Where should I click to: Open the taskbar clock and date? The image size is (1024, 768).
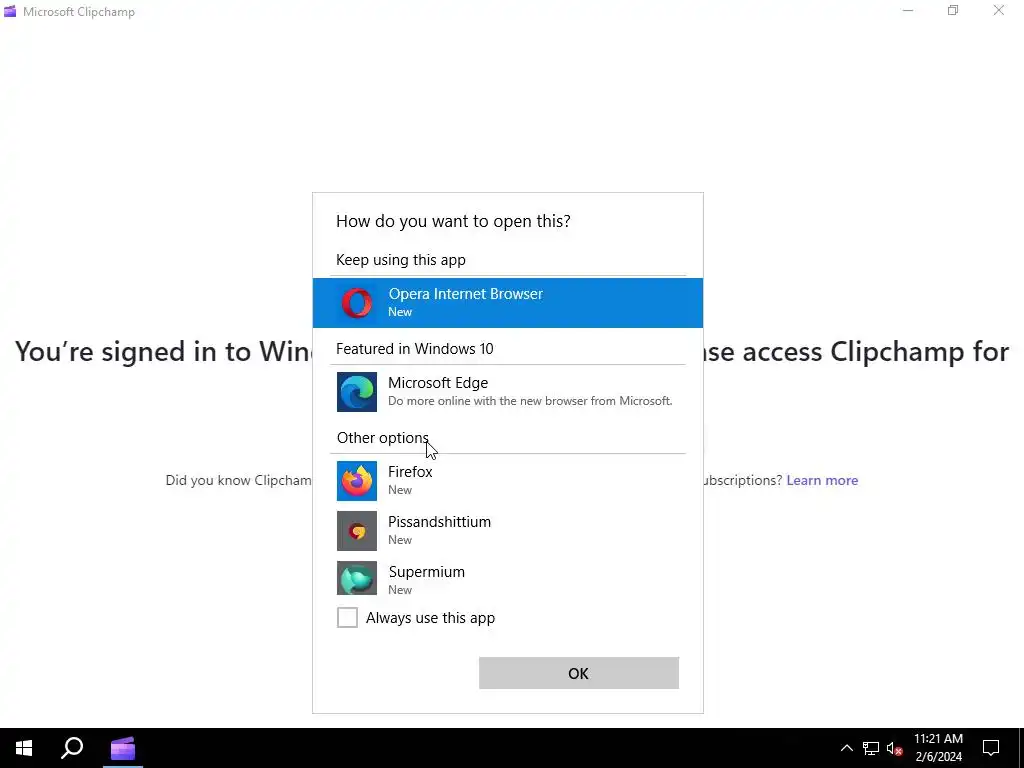tap(938, 748)
